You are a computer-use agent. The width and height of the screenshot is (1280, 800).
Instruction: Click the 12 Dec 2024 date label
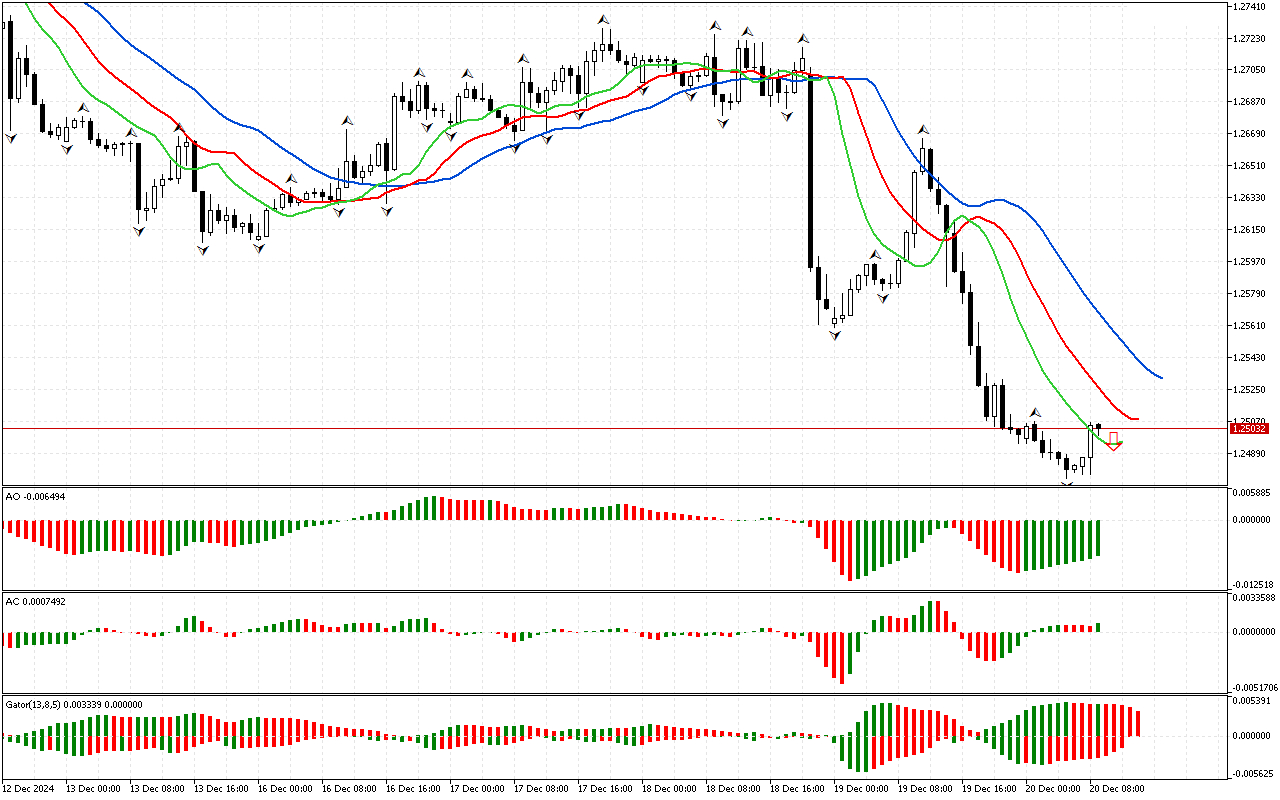[x=29, y=789]
